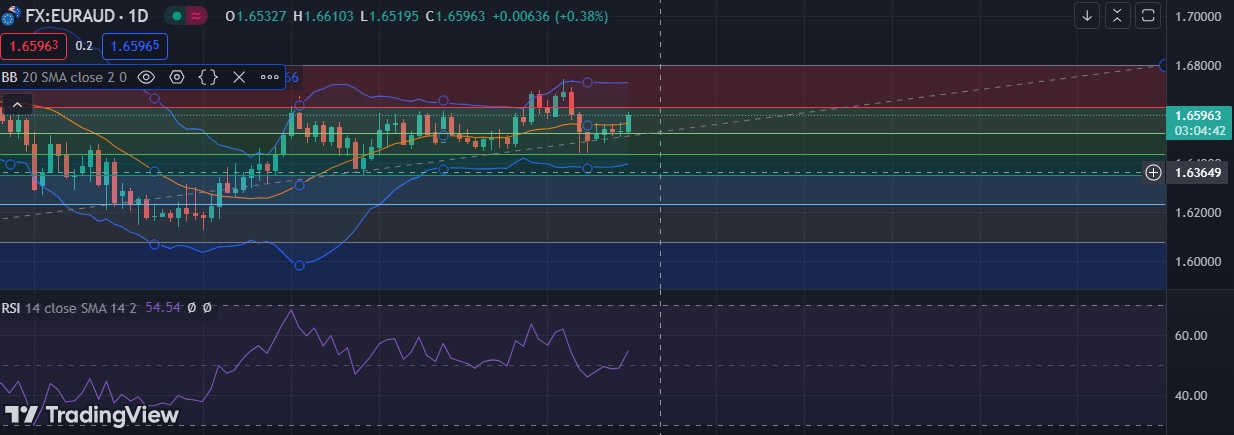Click the pink approximate data status icon
This screenshot has width=1234, height=435.
tap(197, 16)
